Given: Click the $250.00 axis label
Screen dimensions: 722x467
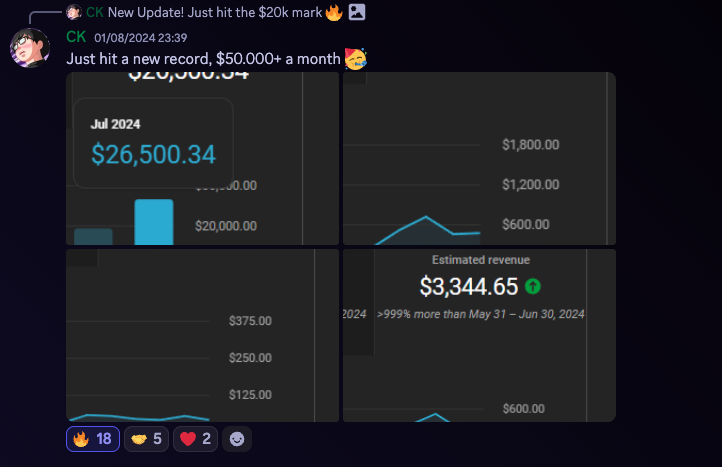Looking at the screenshot, I should click(x=250, y=358).
